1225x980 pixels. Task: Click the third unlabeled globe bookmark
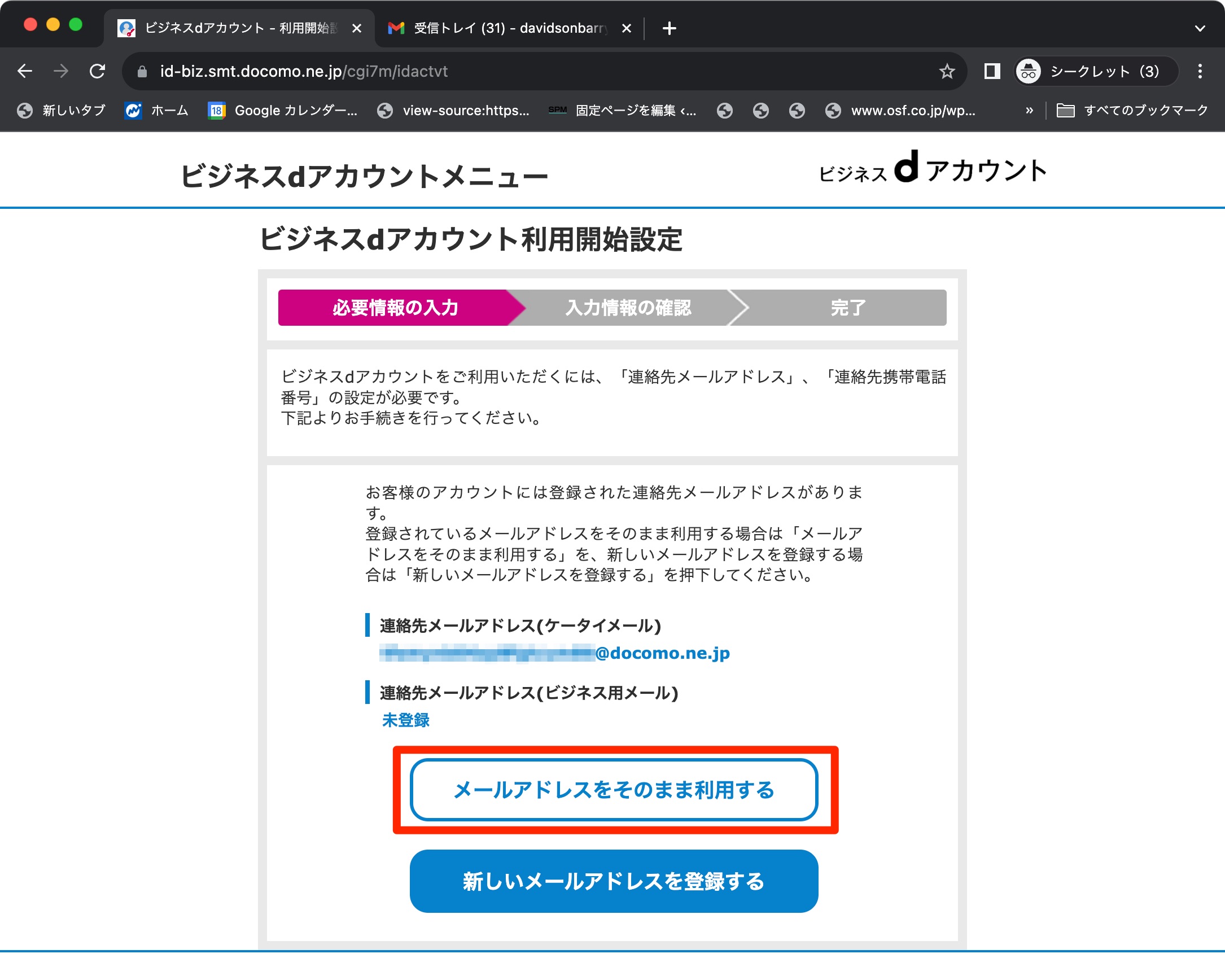tap(797, 110)
